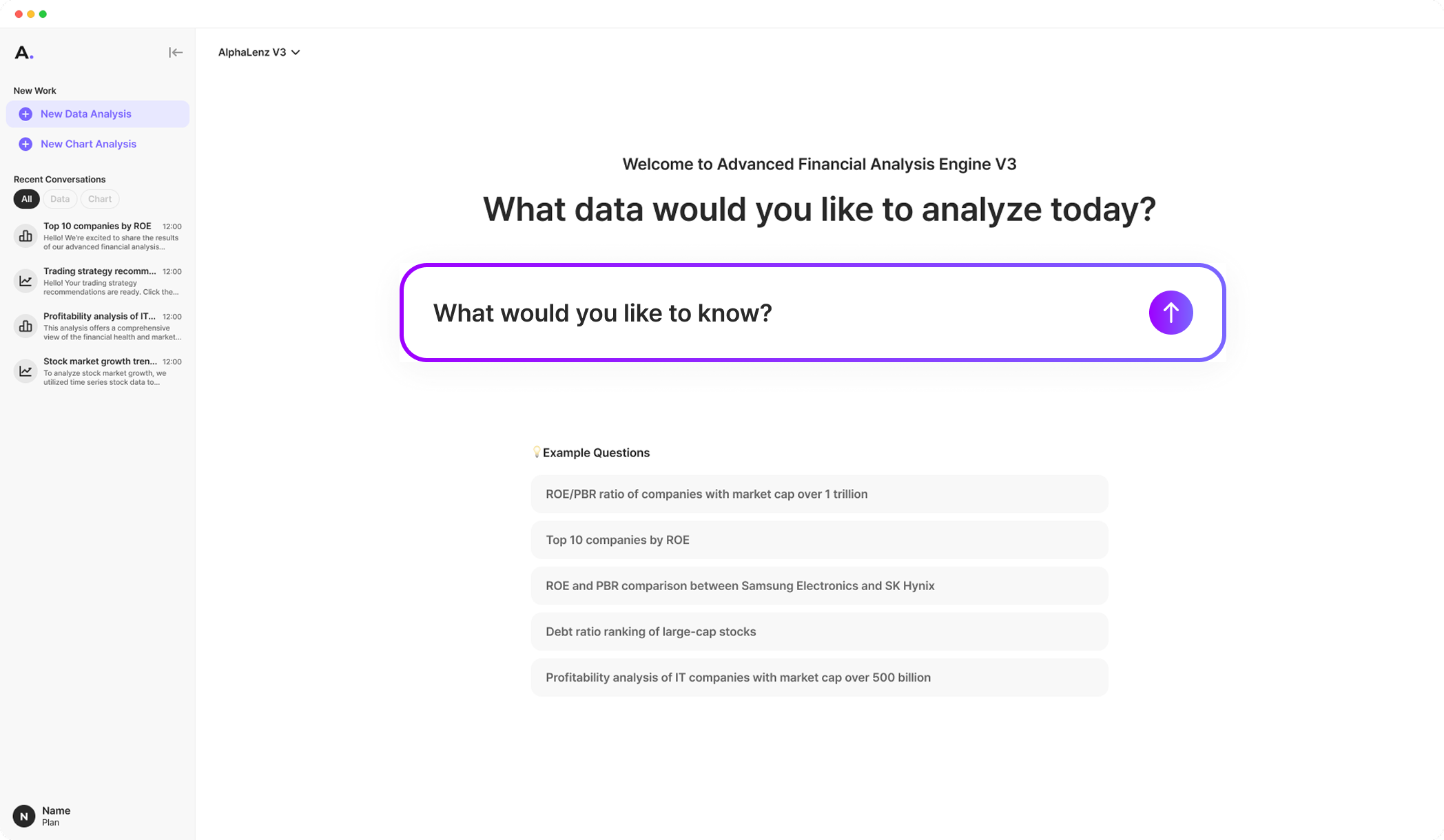Click the user avatar icon labeled N

click(24, 816)
